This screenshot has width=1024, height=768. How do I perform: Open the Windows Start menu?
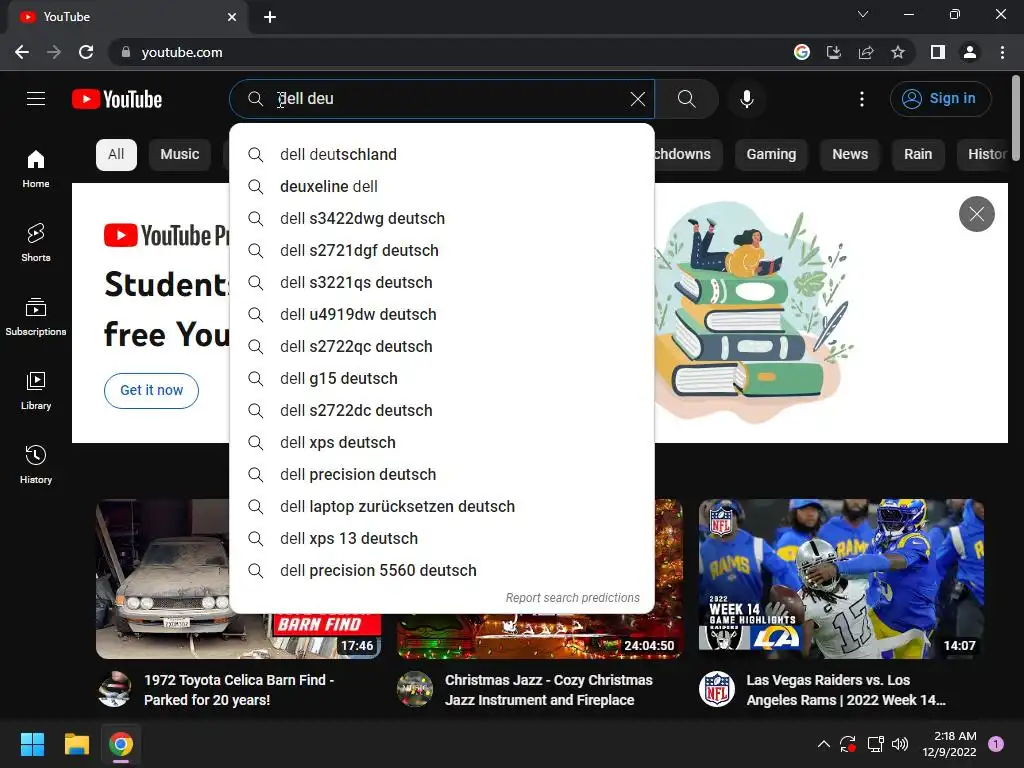pyautogui.click(x=32, y=744)
